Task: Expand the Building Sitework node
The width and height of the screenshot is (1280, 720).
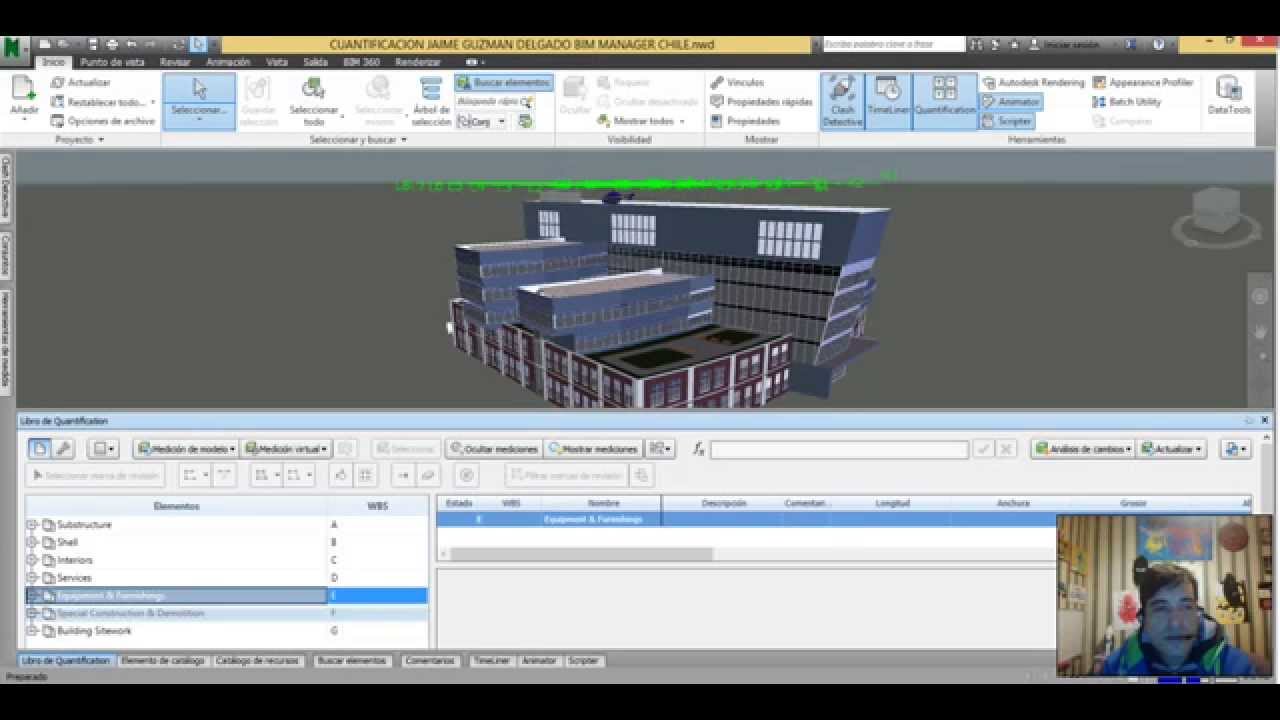Action: click(32, 631)
